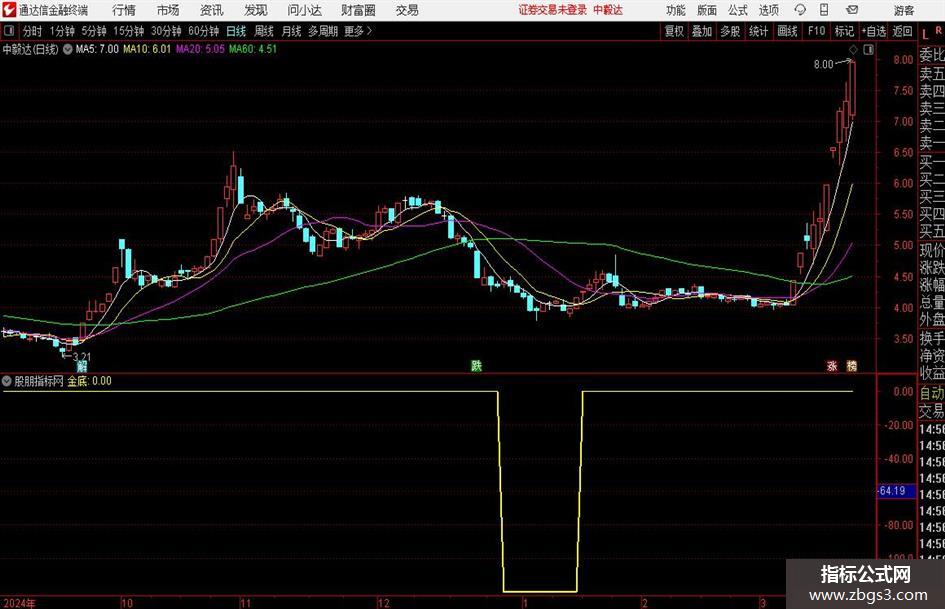
Task: Click the 多股 multi-stock button
Action: coord(730,31)
